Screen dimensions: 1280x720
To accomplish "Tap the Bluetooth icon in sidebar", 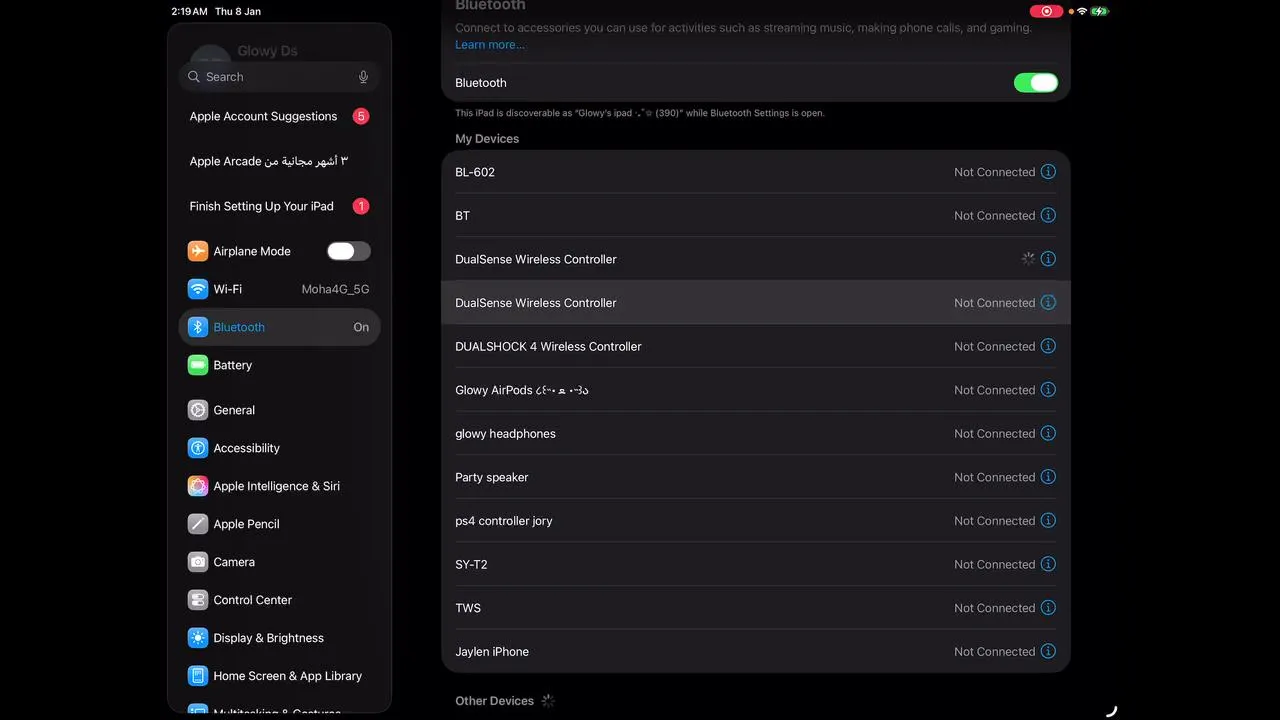I will tap(198, 327).
